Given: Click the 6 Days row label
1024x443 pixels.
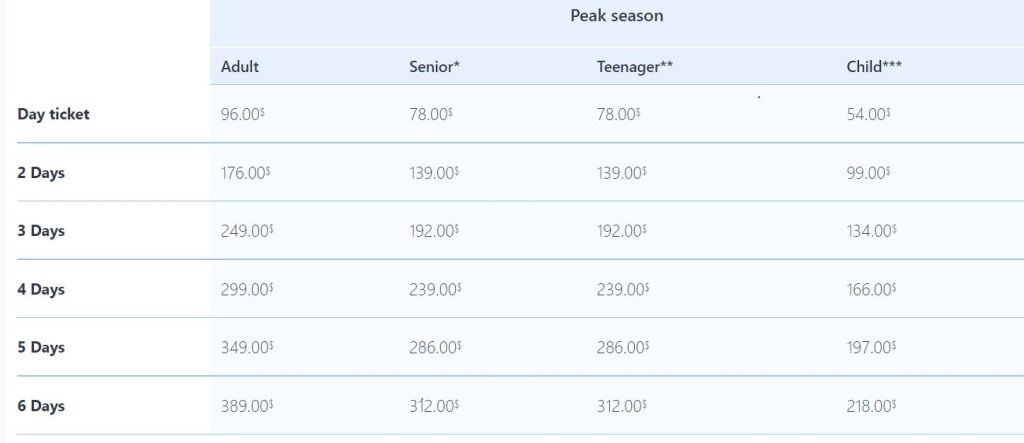Looking at the screenshot, I should [41, 407].
